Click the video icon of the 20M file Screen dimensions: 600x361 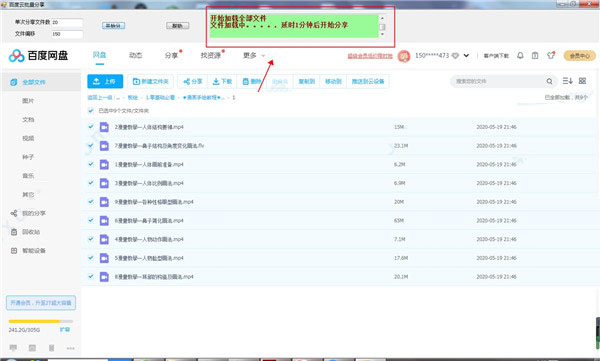pos(104,202)
